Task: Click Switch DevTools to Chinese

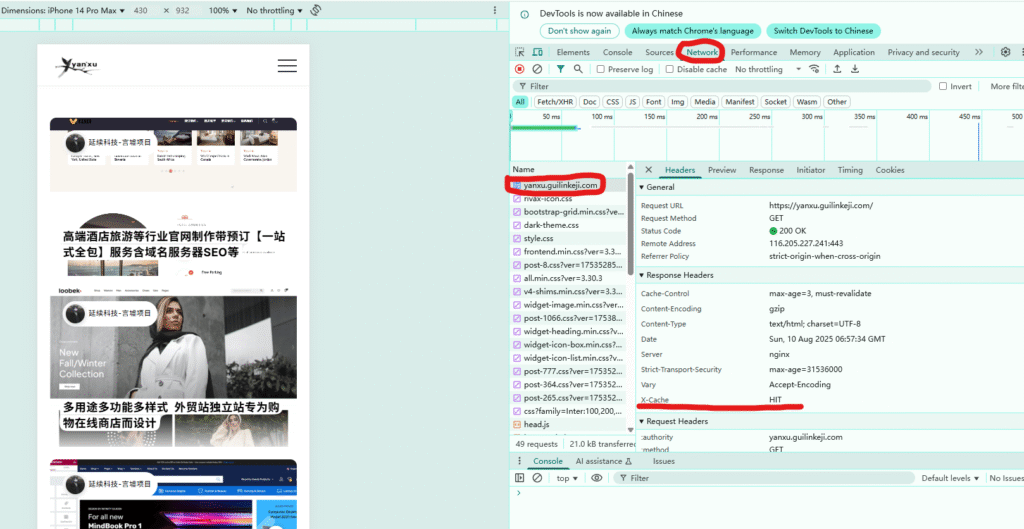Action: point(823,31)
